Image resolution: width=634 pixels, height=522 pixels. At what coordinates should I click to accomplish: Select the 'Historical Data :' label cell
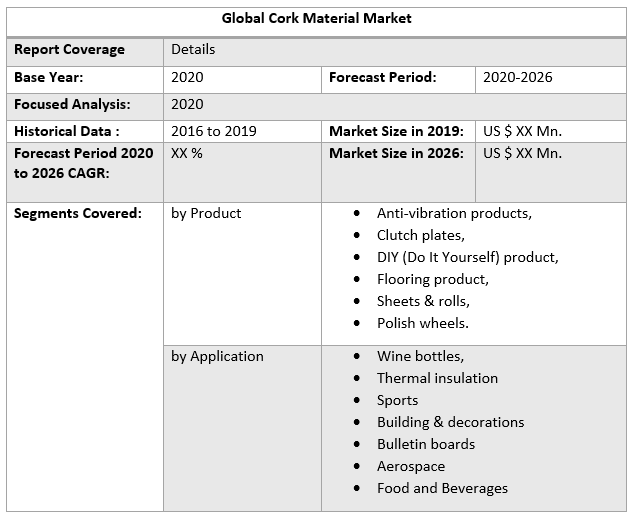click(67, 131)
